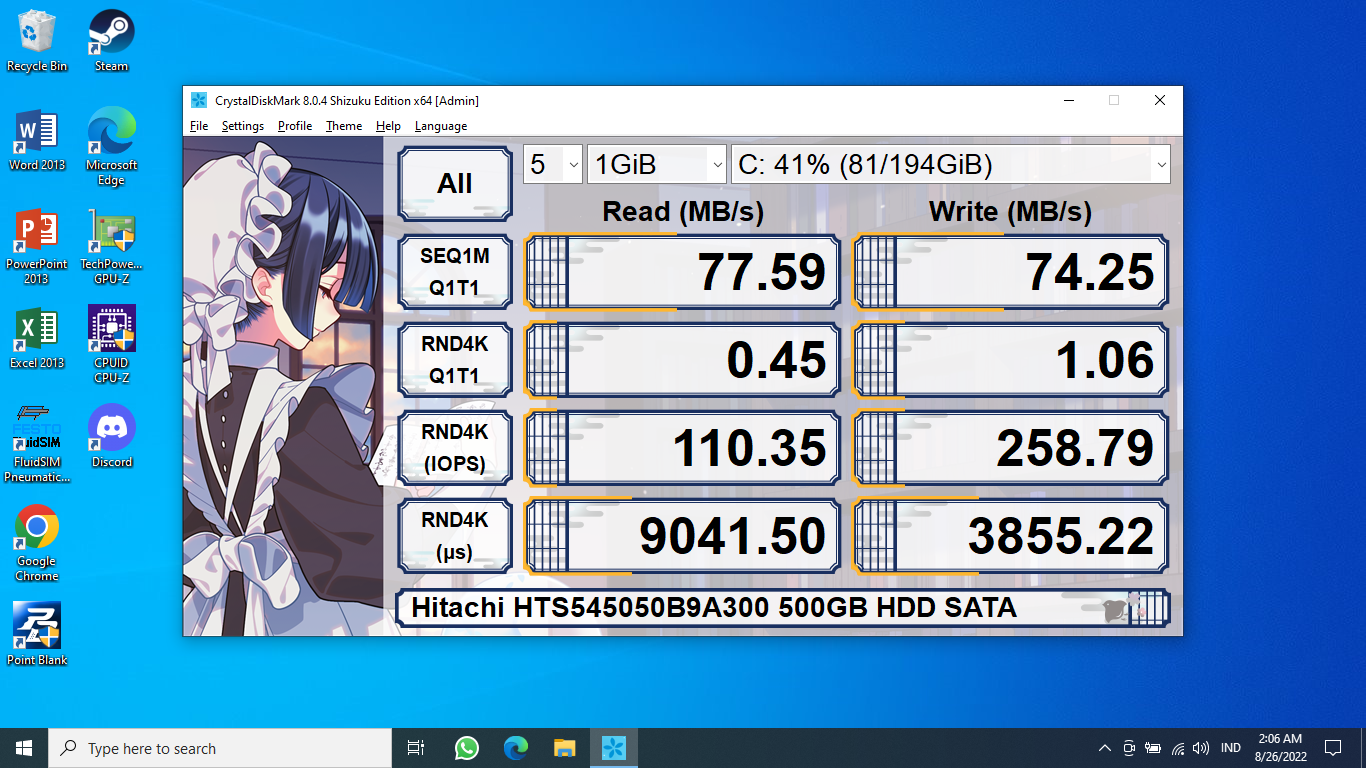Launch TechPowerUp GPU-Z shortcut
1366x768 pixels.
tap(111, 246)
